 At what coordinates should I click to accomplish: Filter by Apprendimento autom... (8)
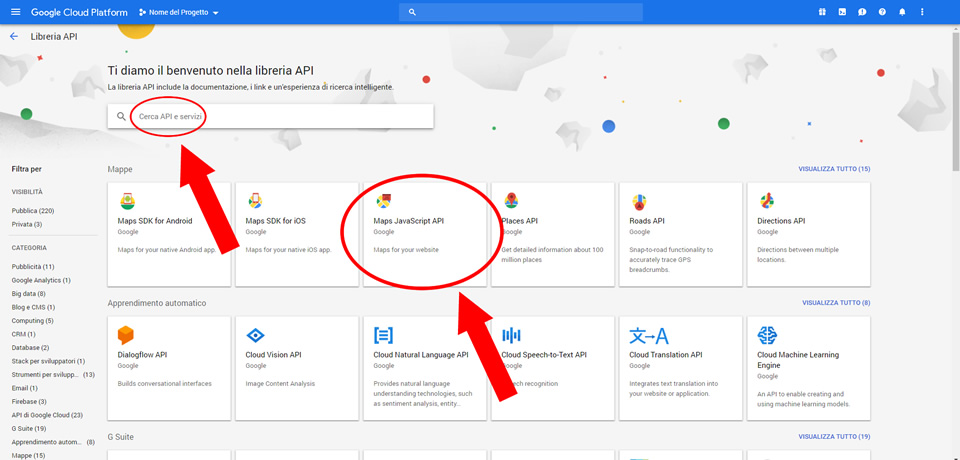53,442
